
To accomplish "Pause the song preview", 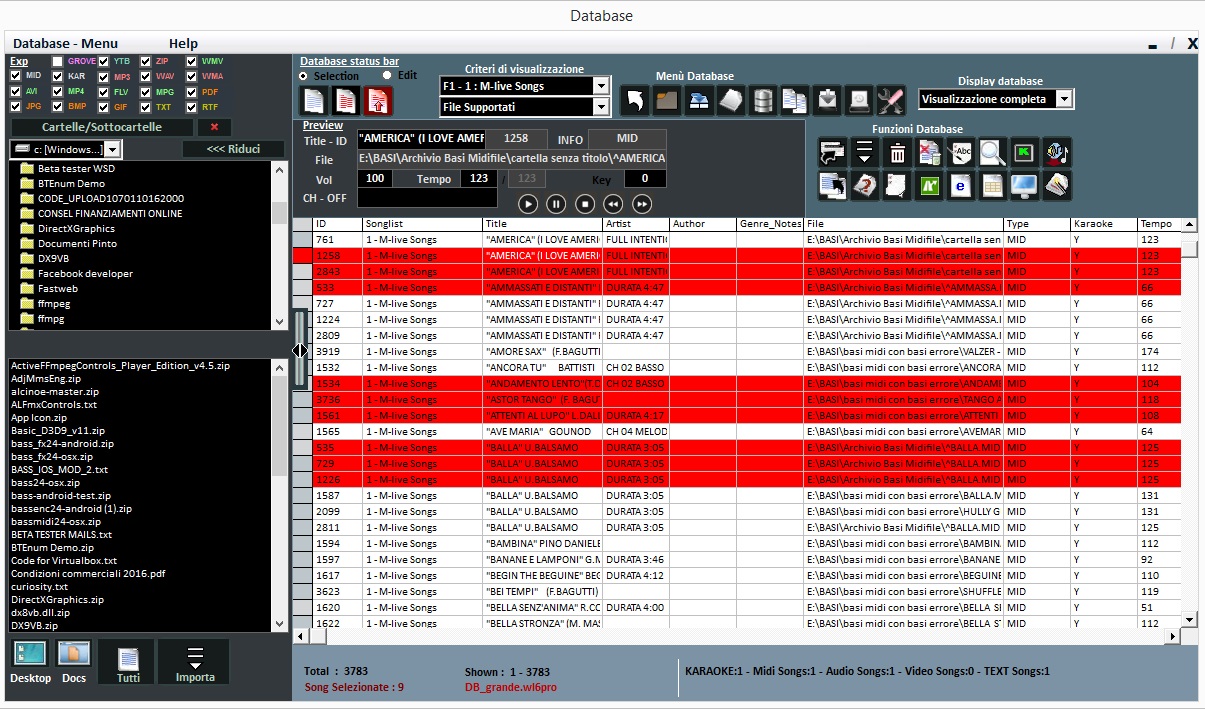I will pos(557,203).
